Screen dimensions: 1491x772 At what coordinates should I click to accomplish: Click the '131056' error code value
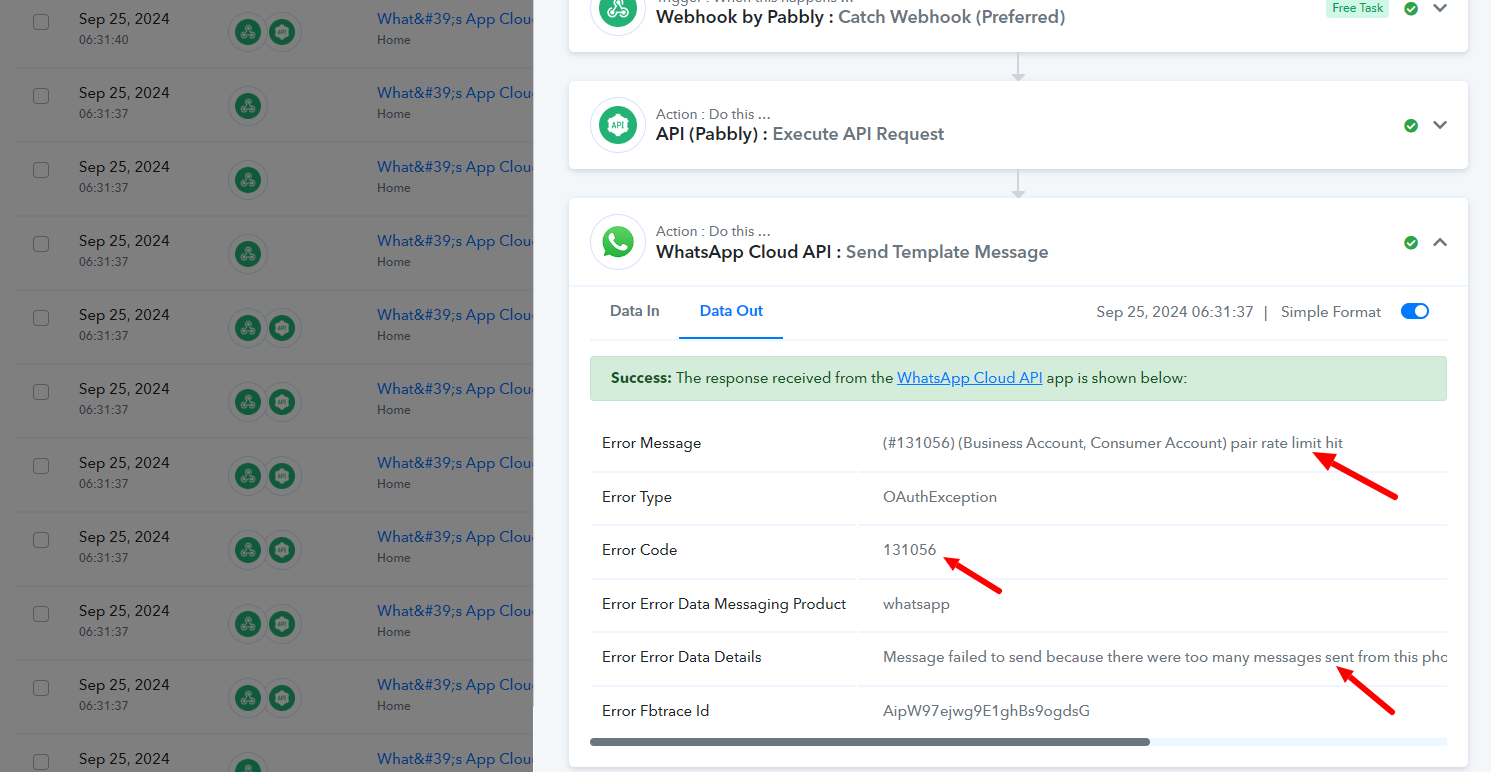point(910,550)
